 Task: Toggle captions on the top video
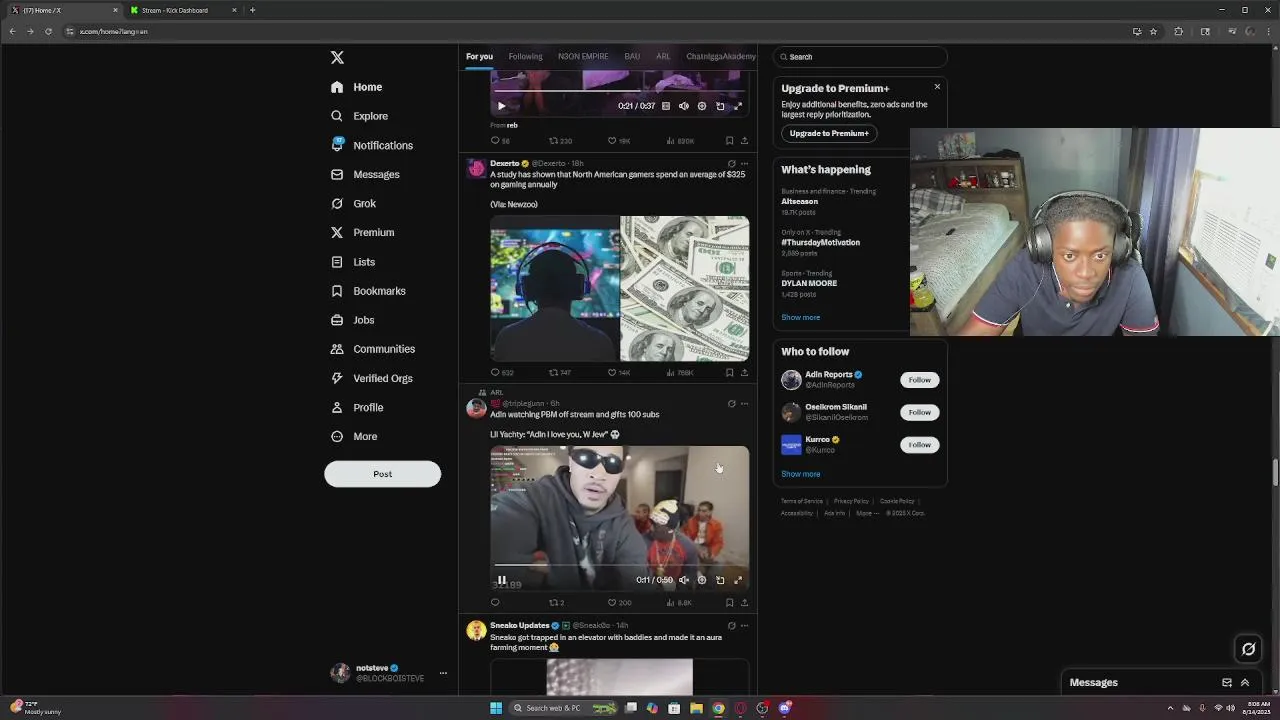(666, 106)
